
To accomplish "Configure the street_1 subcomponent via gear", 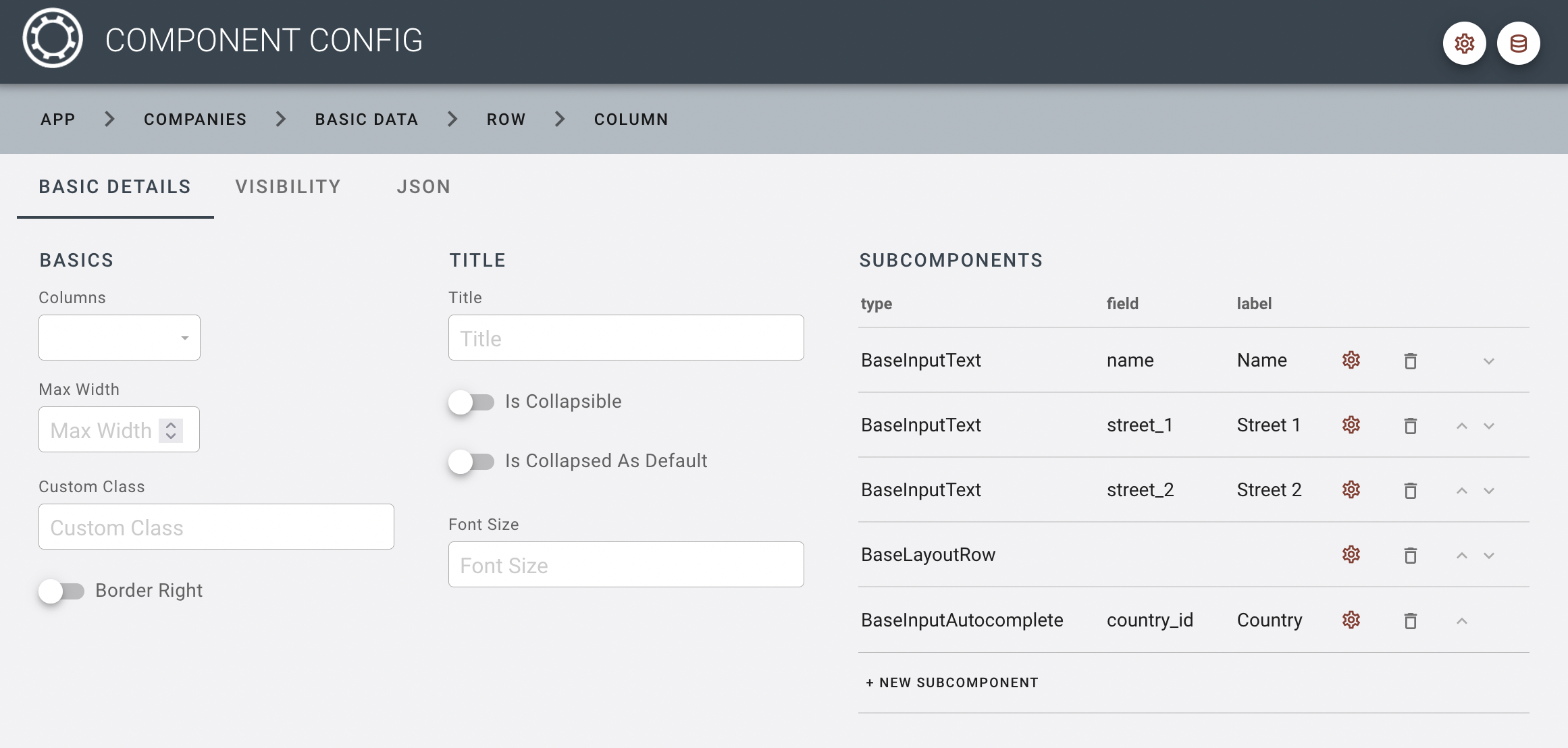I will (1351, 425).
